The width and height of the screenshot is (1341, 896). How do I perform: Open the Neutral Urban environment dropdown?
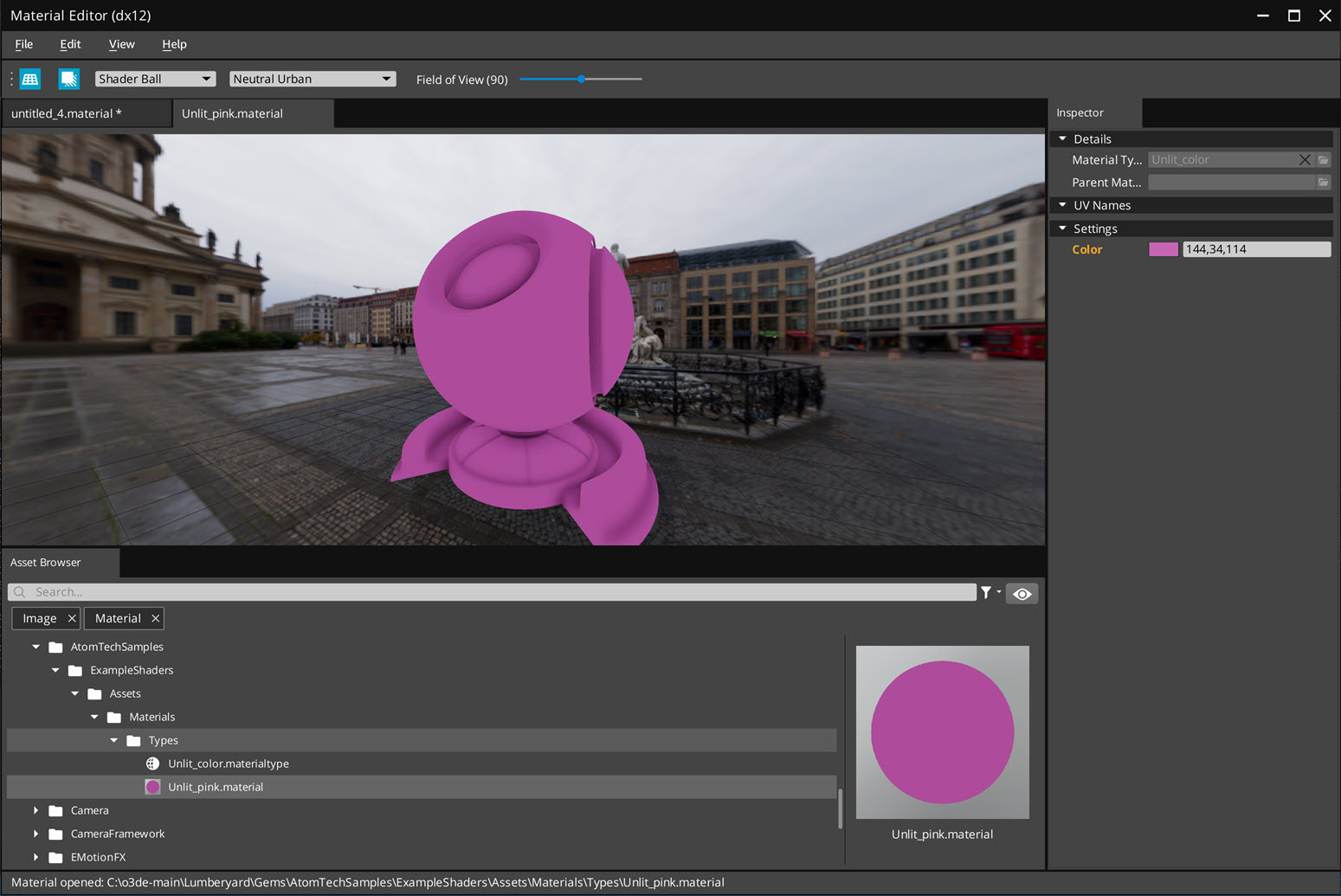[312, 78]
